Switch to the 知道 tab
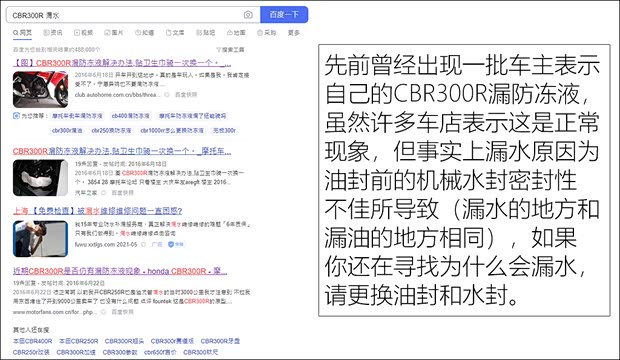The image size is (620, 360). coord(144,33)
